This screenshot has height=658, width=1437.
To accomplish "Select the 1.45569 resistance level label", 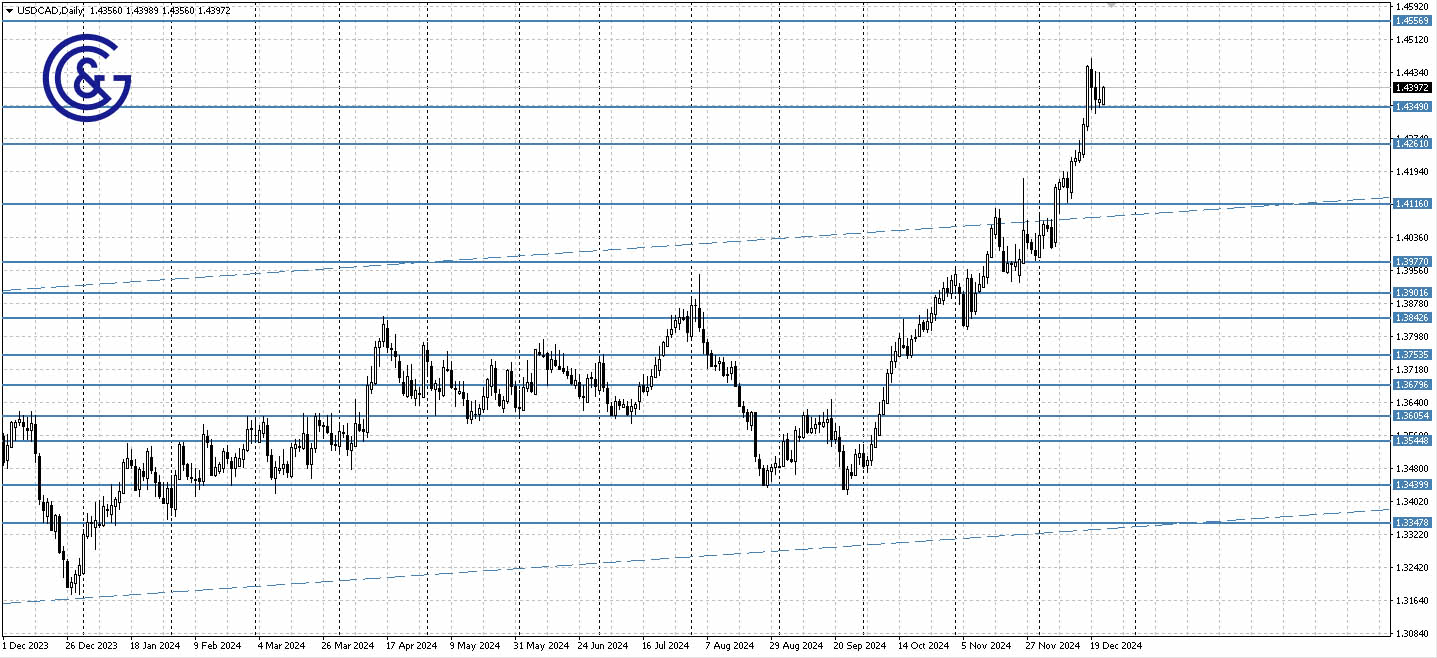I will pyautogui.click(x=1413, y=18).
